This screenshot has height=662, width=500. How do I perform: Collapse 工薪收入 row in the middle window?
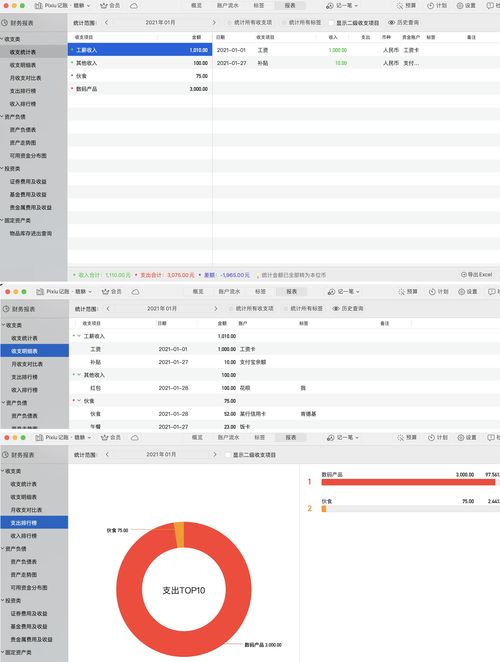coord(79,336)
